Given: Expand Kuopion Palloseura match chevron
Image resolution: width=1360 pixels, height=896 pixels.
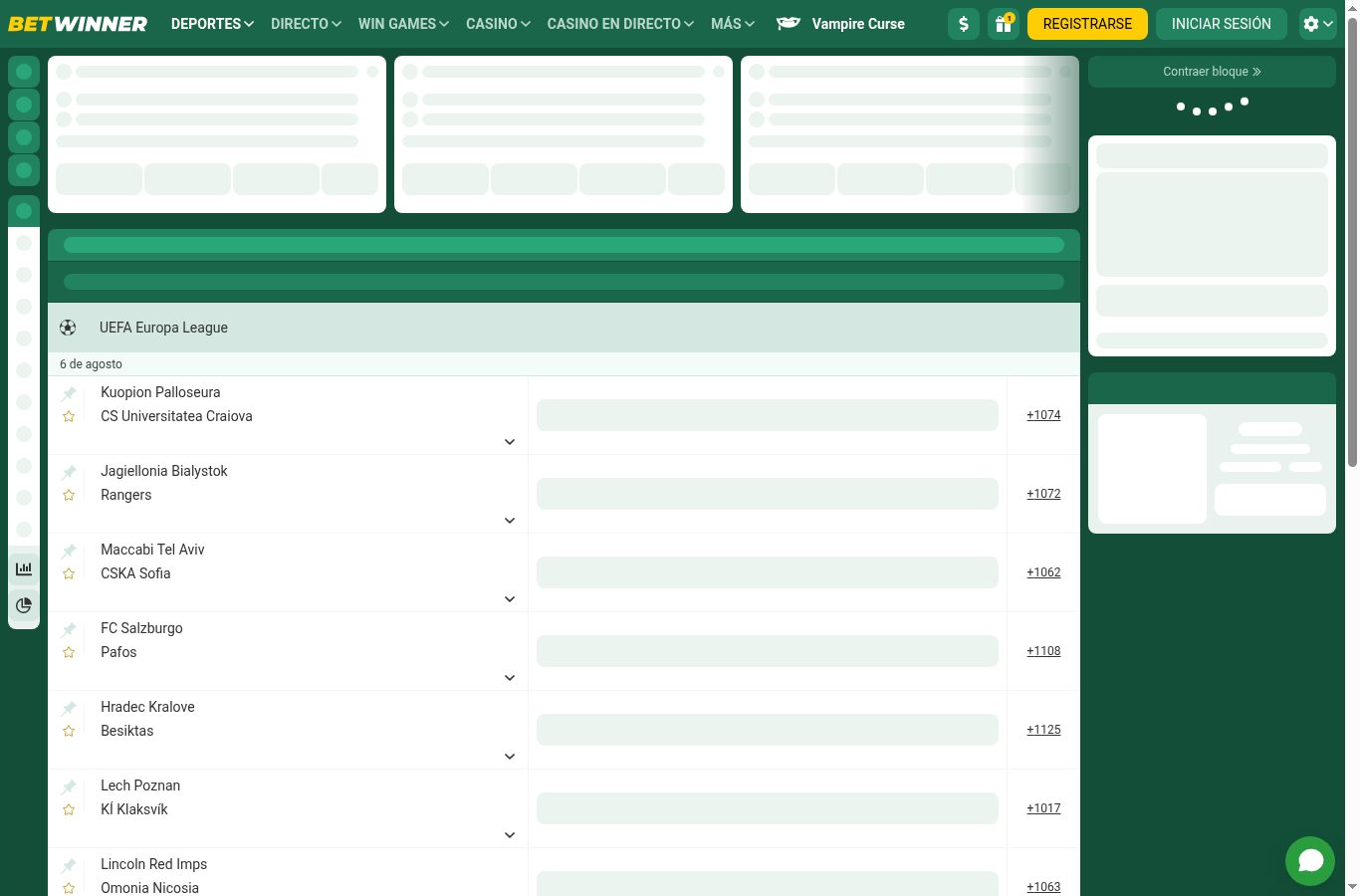Looking at the screenshot, I should [510, 442].
